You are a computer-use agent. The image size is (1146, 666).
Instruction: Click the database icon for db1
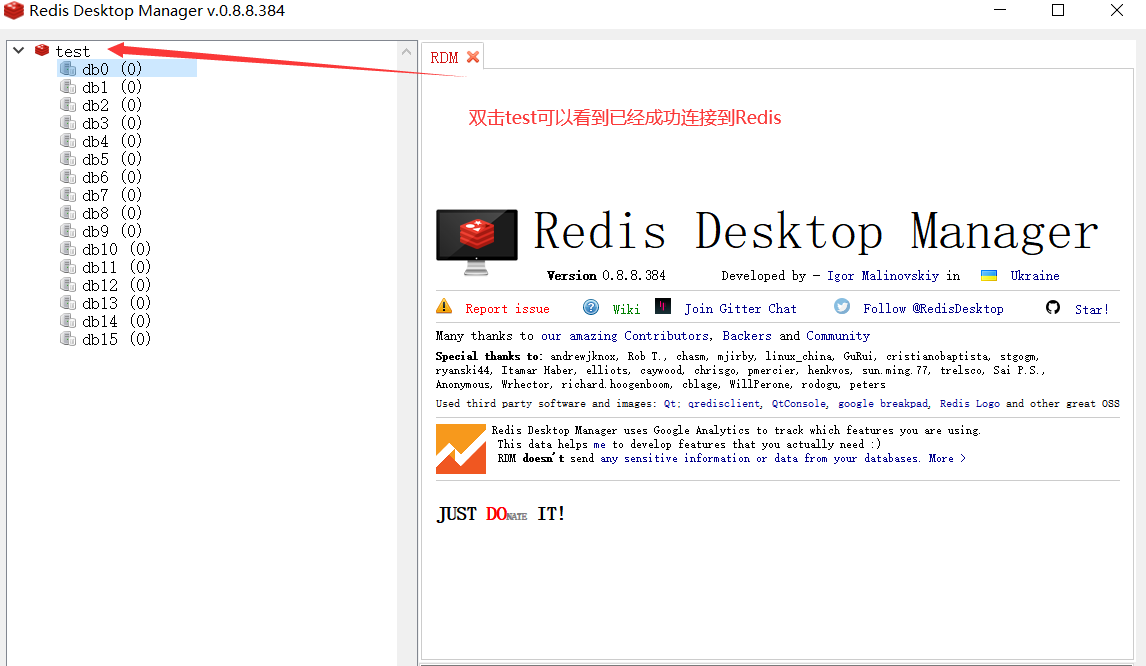click(x=68, y=87)
